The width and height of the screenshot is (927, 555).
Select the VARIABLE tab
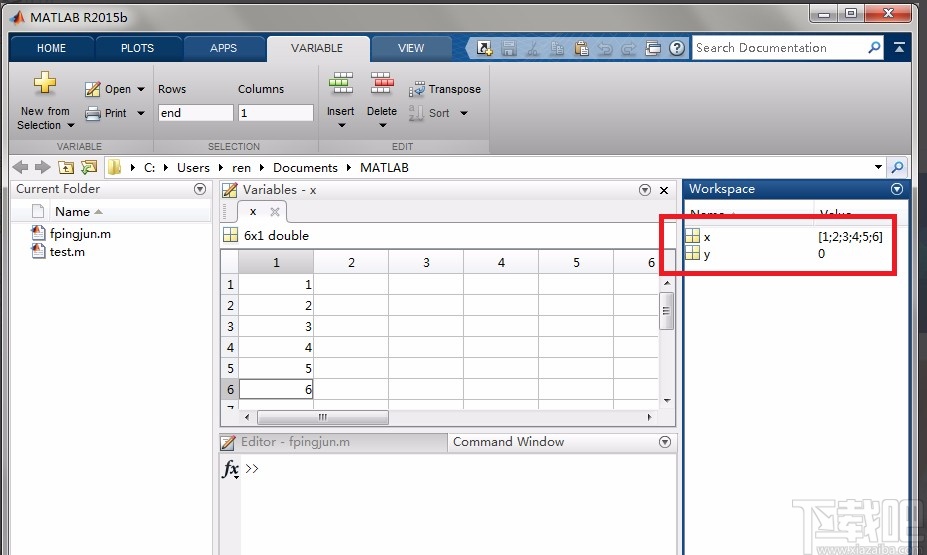click(x=317, y=48)
